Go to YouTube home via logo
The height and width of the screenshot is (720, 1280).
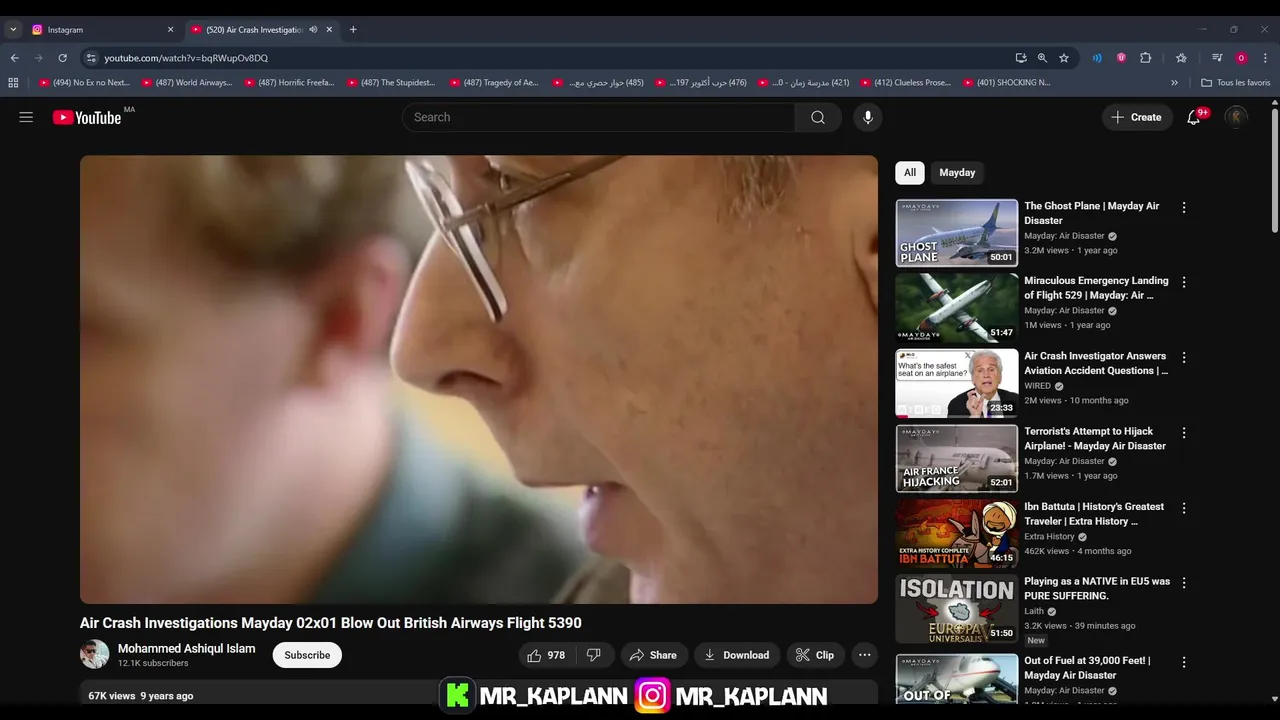tap(87, 118)
